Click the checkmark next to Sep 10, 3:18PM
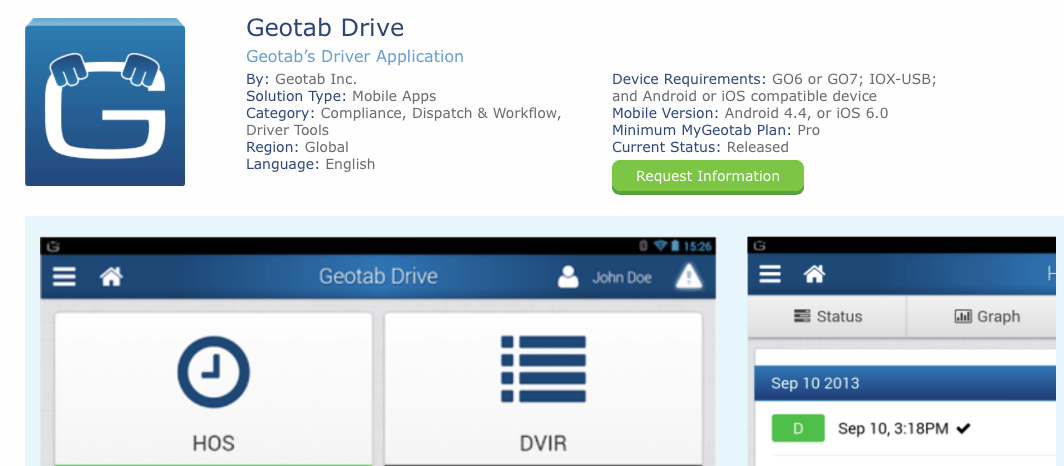Screen dimensions: 1064x466 coord(964,429)
